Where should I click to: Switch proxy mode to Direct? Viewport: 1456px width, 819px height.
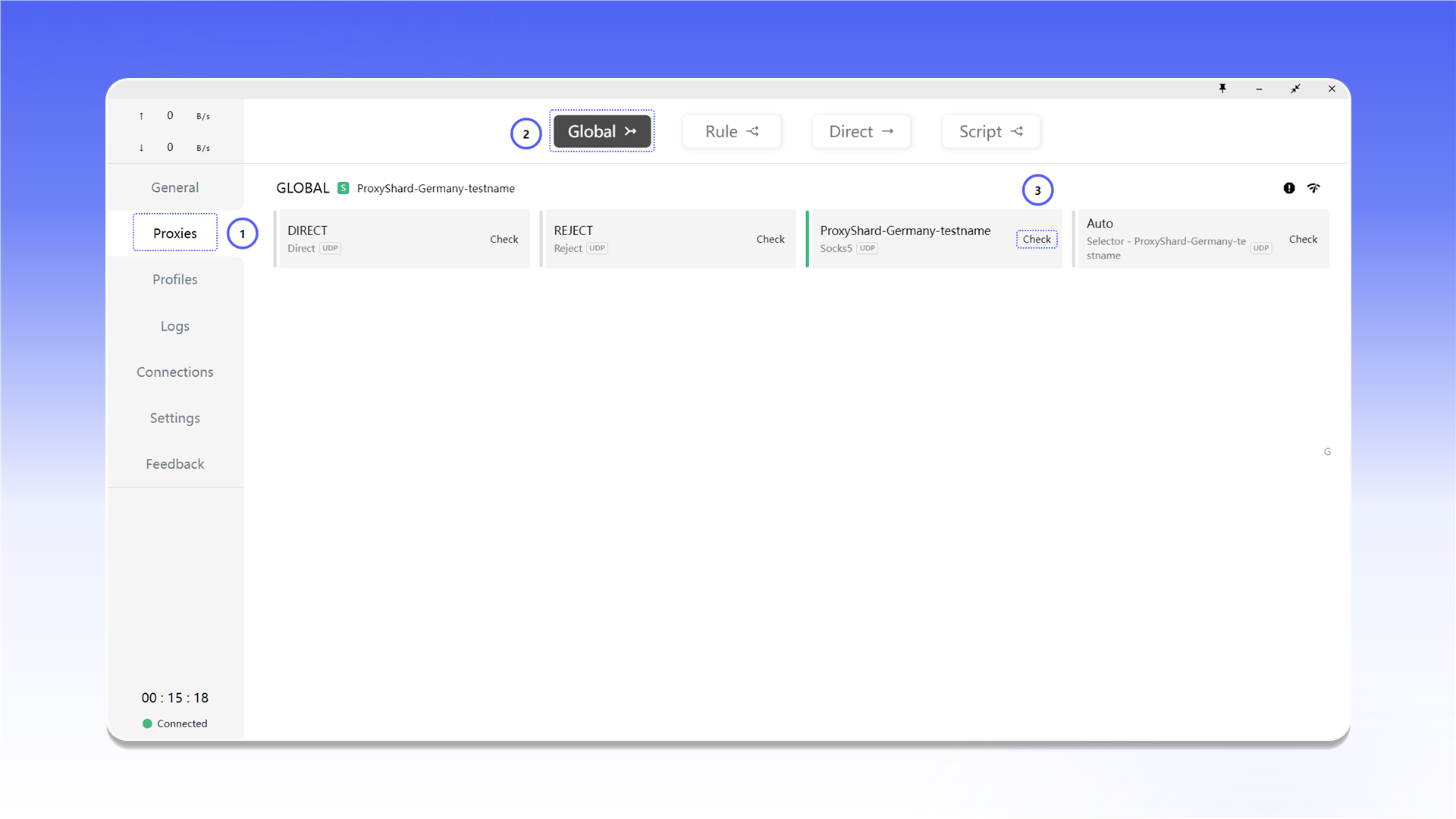click(861, 131)
